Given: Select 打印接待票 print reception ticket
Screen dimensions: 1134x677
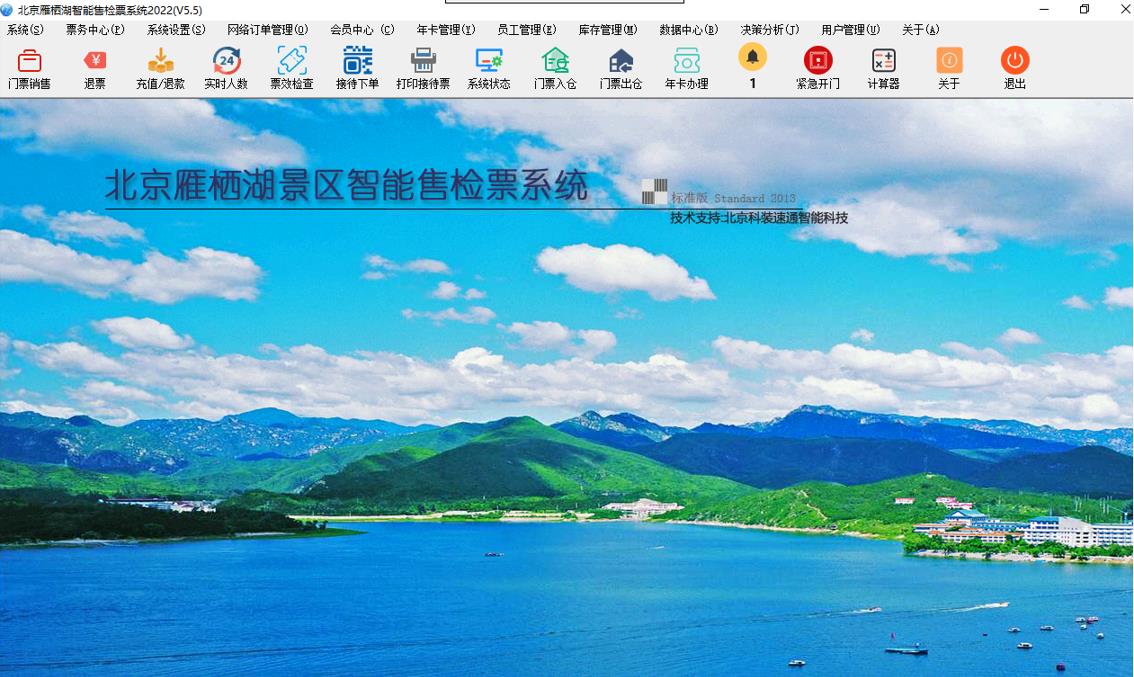Looking at the screenshot, I should click(423, 67).
